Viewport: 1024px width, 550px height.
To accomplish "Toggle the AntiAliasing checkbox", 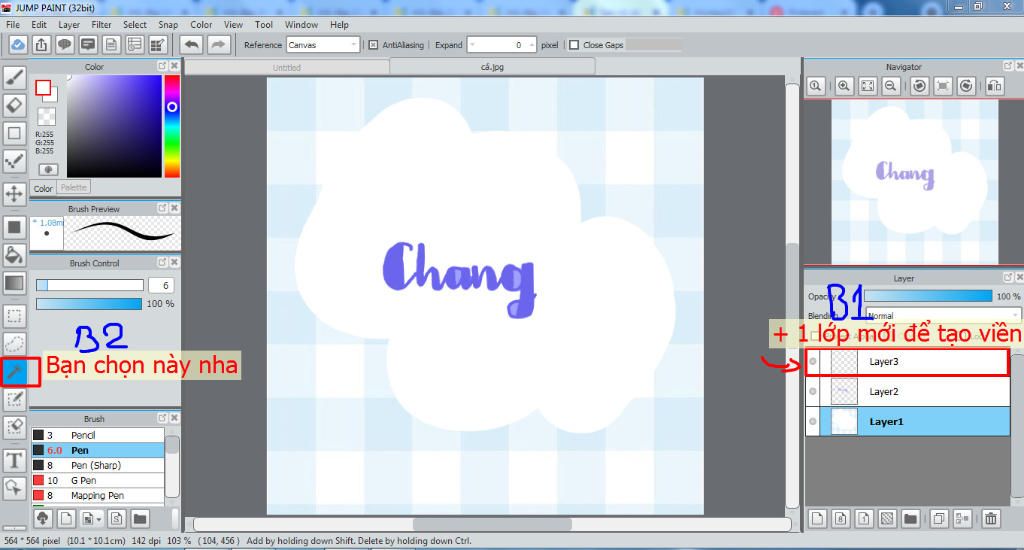I will (373, 45).
